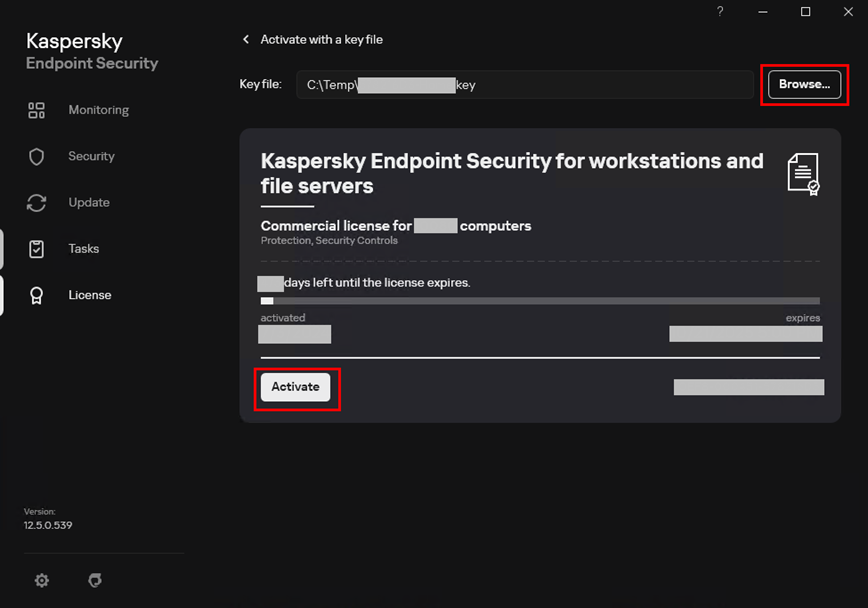Image resolution: width=868 pixels, height=608 pixels.
Task: Go back using the left arrow
Action: coord(246,39)
